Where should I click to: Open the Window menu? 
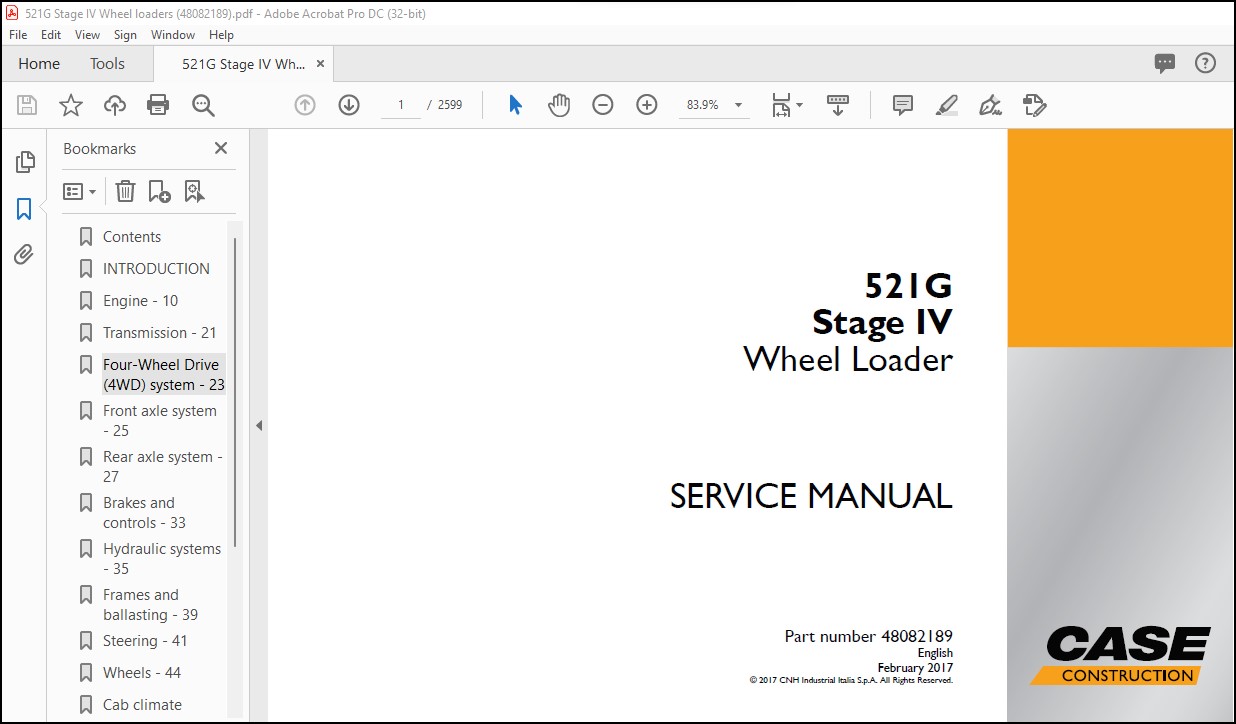tap(173, 34)
